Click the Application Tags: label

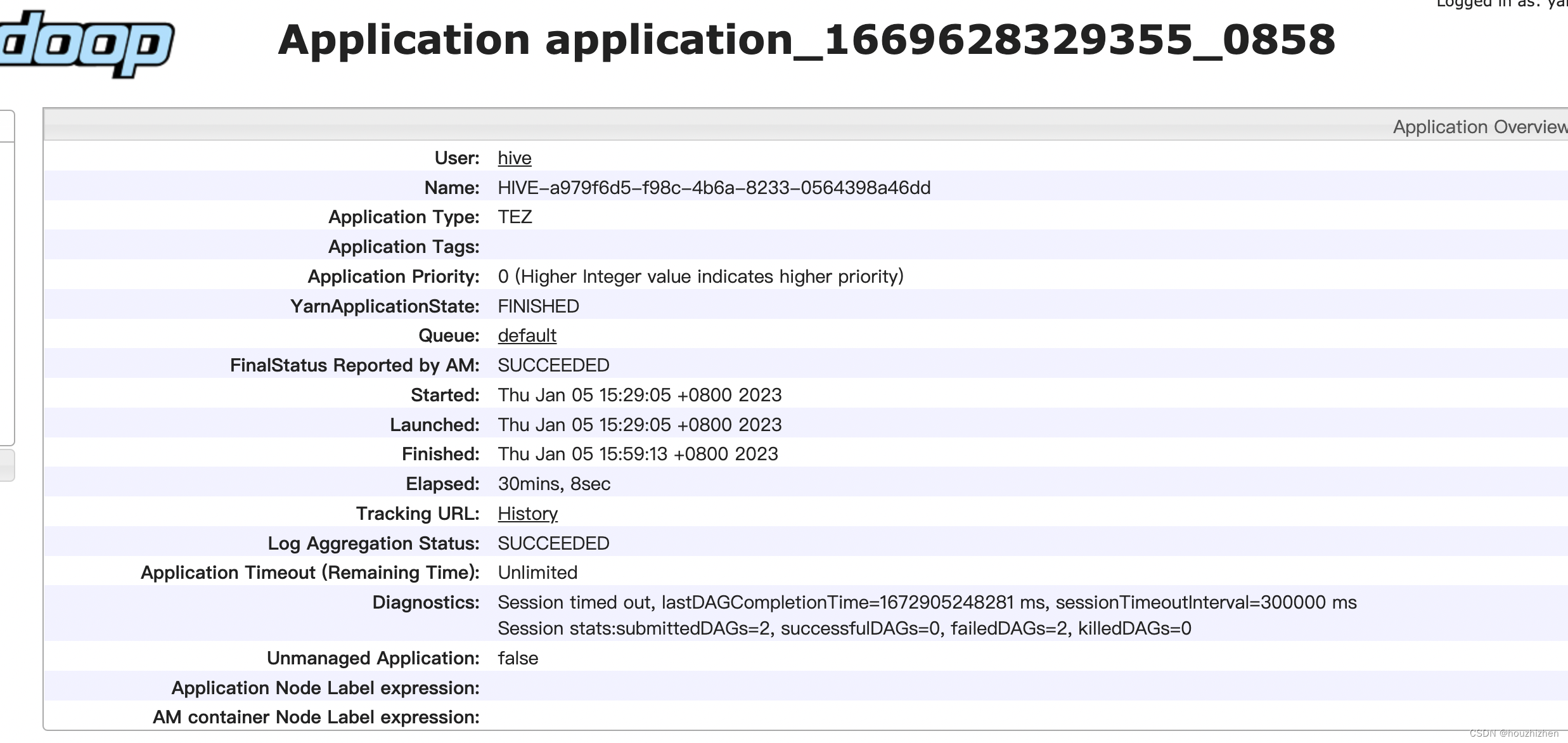pyautogui.click(x=404, y=247)
